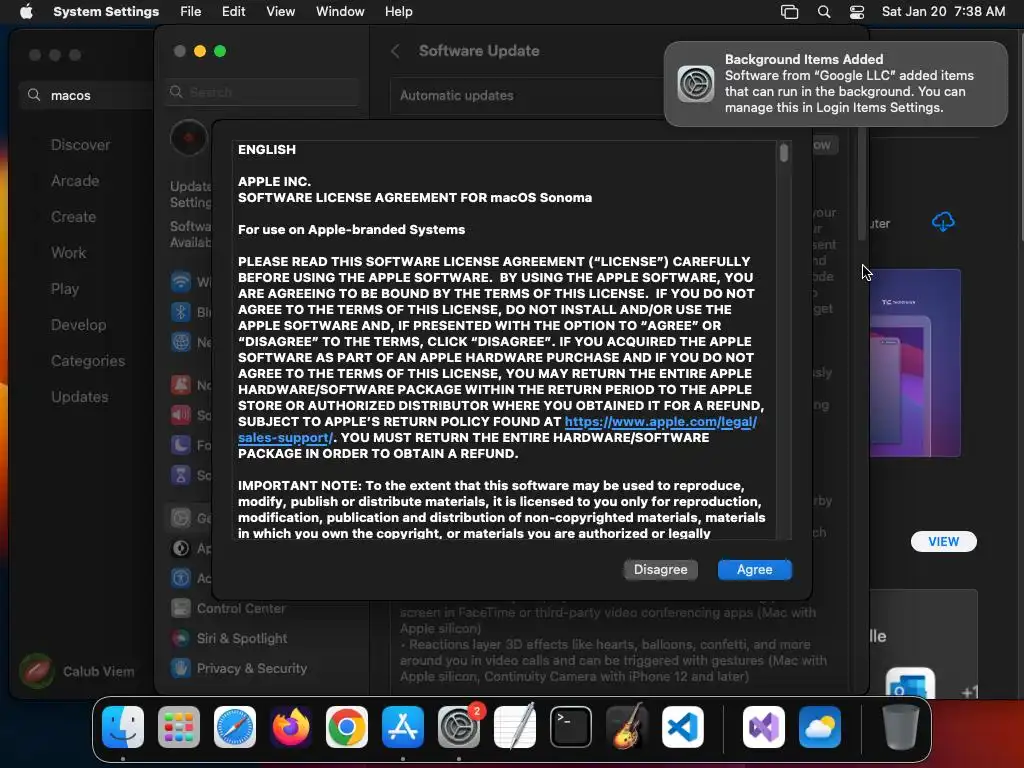Open TextEdit from the Dock
This screenshot has width=1024, height=768.
(x=515, y=727)
